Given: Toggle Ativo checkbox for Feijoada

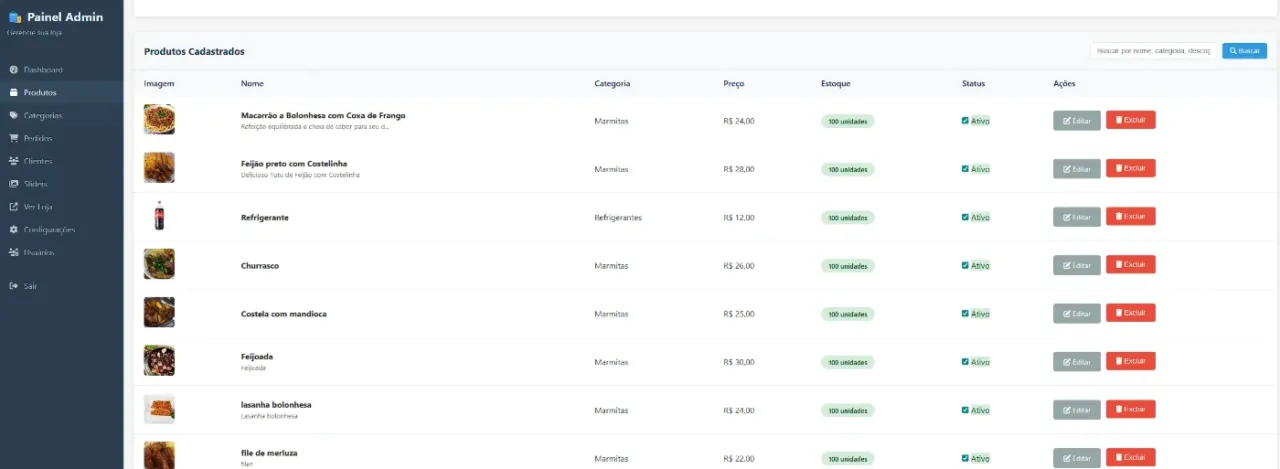Looking at the screenshot, I should (965, 362).
